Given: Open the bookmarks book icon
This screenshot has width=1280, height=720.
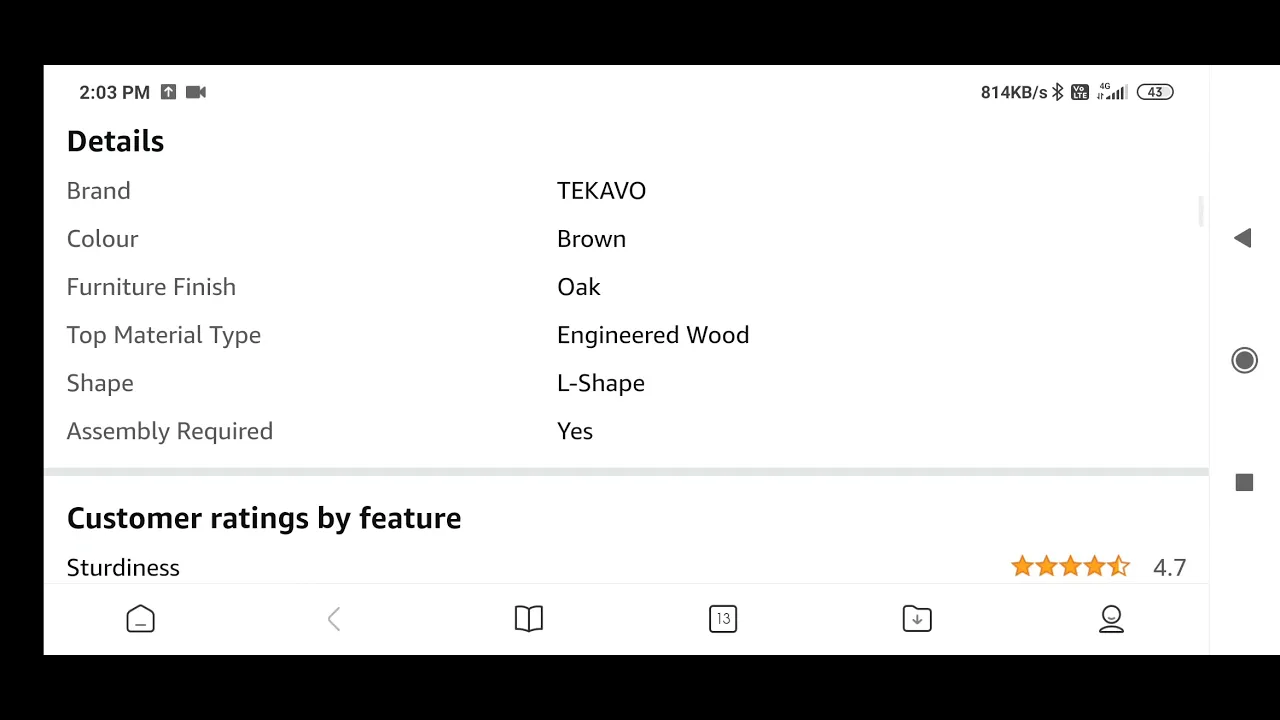Looking at the screenshot, I should point(529,619).
